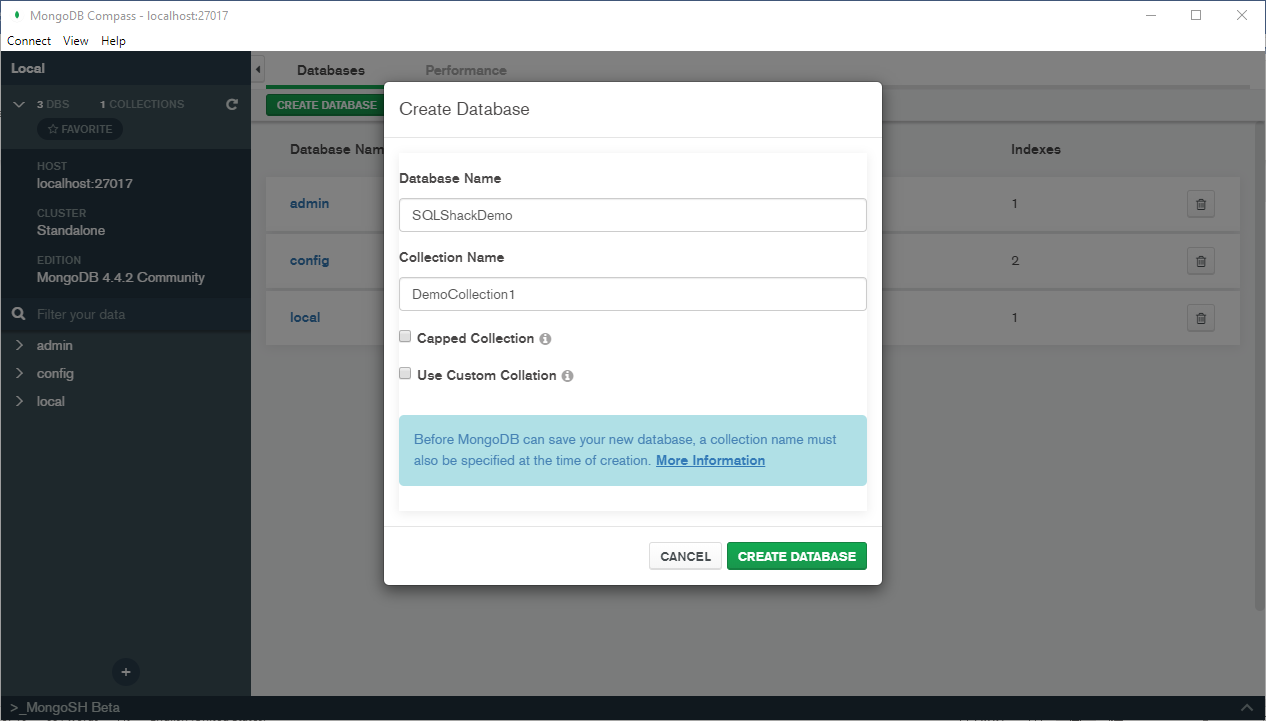Switch to the Databases tab

331,70
